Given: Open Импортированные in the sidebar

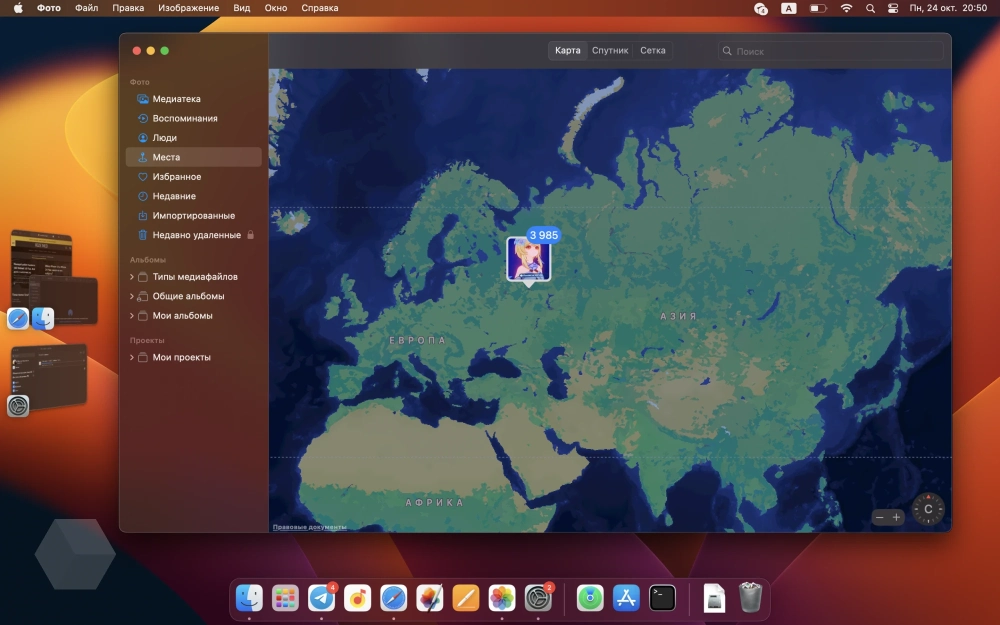Looking at the screenshot, I should tap(193, 215).
